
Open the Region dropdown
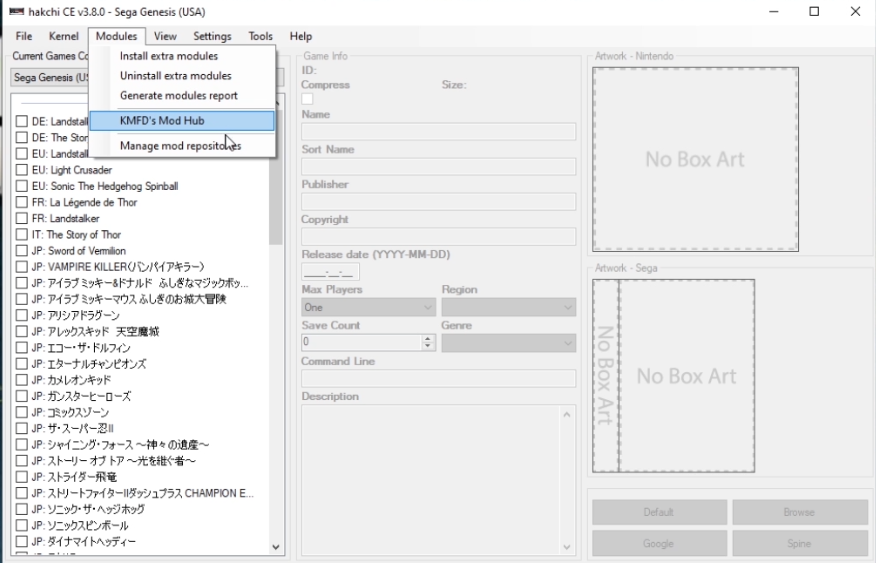coord(508,307)
